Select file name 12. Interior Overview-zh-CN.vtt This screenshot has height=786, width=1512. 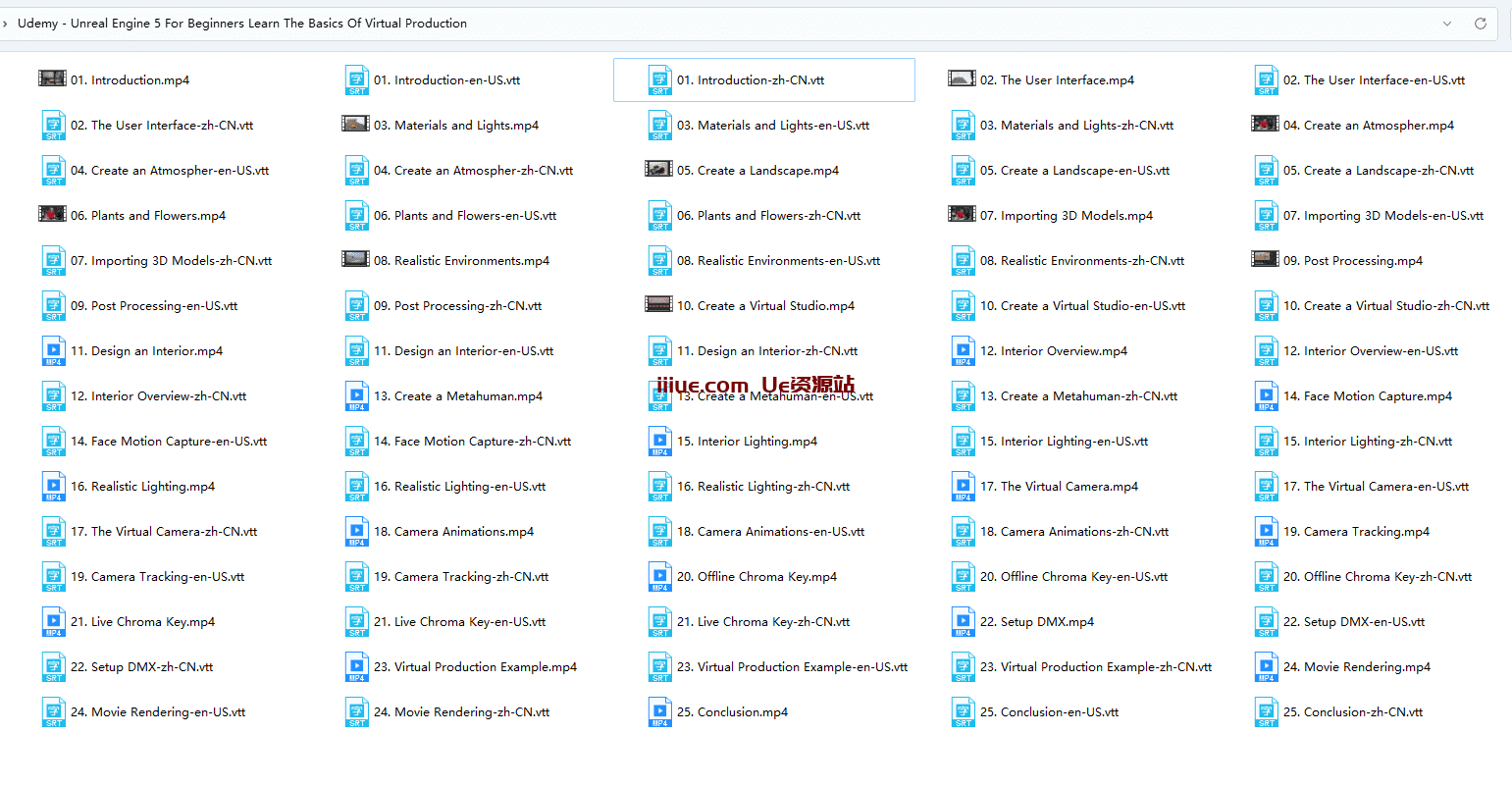[159, 396]
